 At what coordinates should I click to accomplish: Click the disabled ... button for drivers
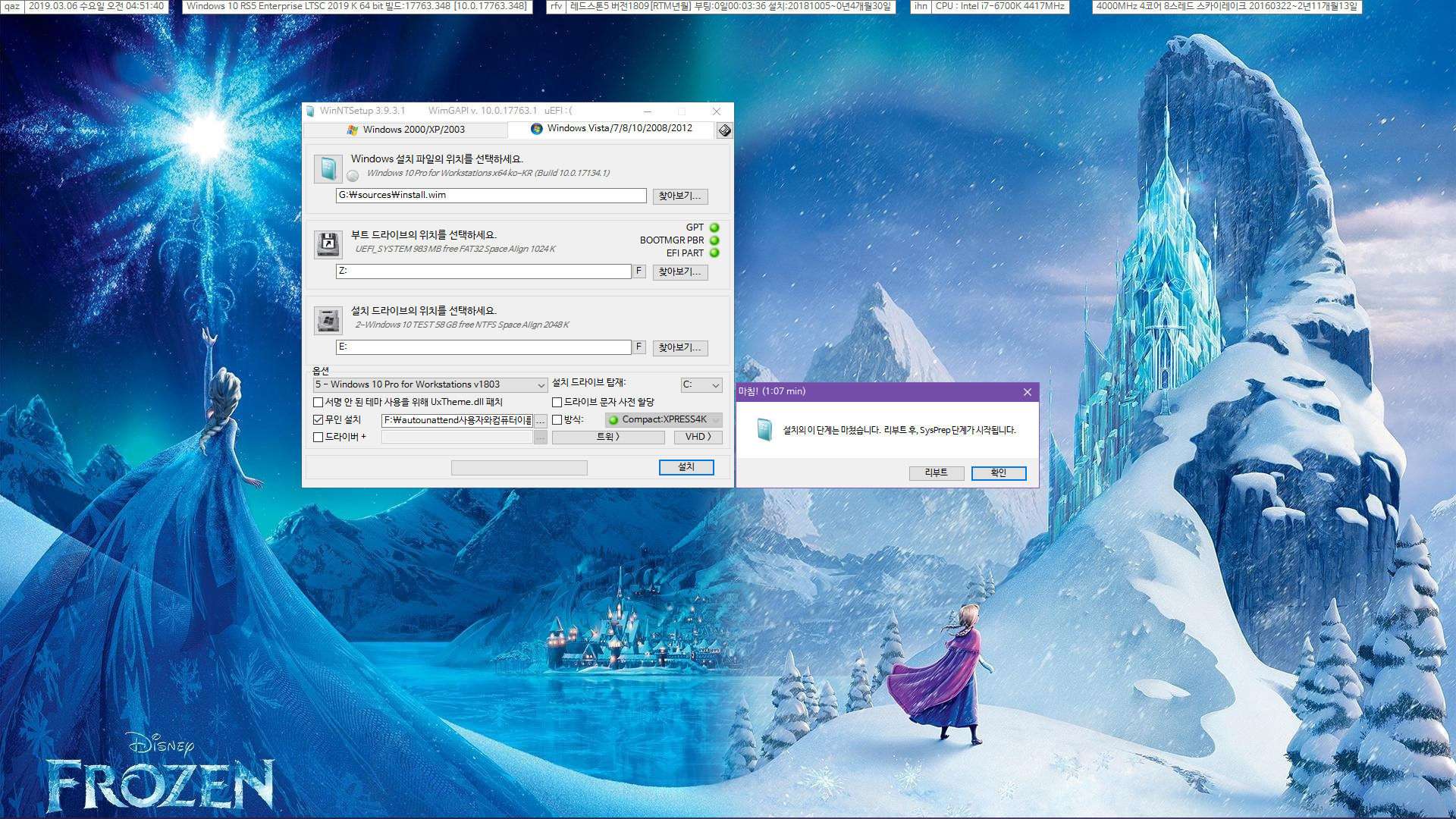pyautogui.click(x=541, y=438)
